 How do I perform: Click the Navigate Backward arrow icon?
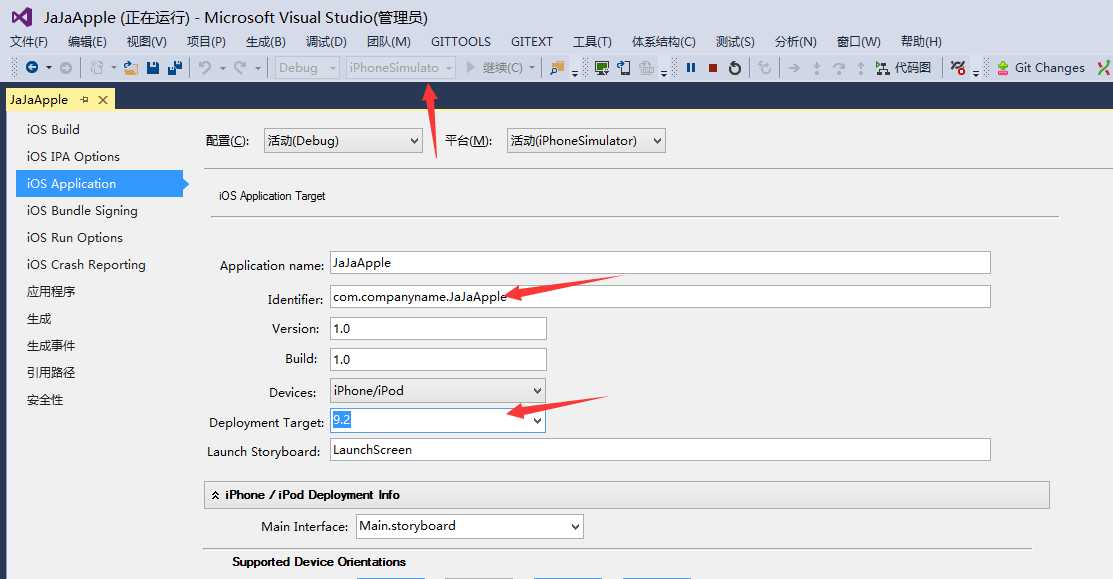32,67
